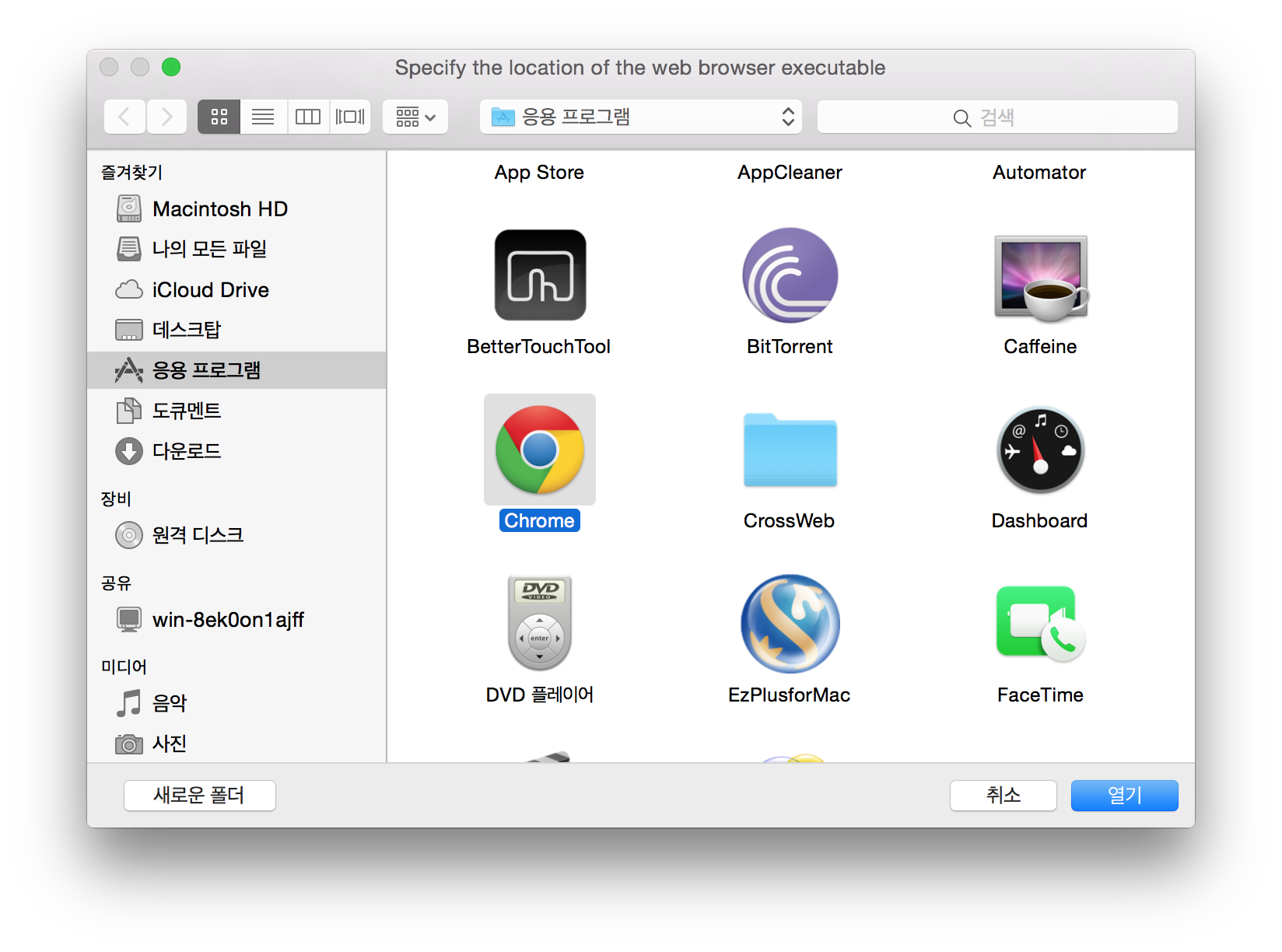Switch to list view
This screenshot has width=1282, height=952.
(264, 117)
